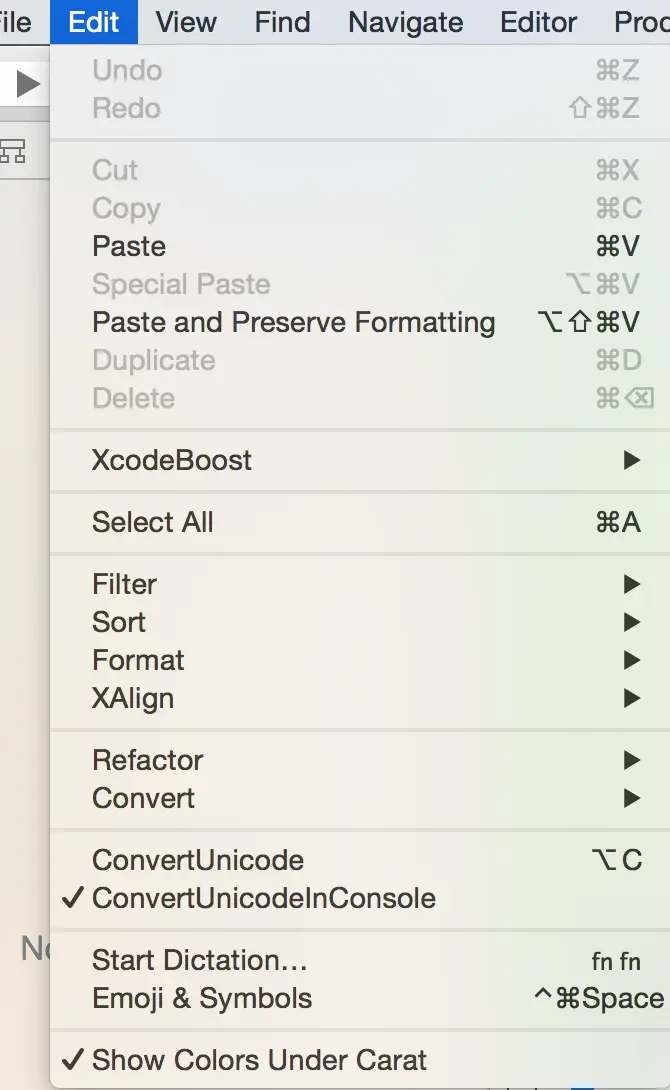Choose Select All menu entry
The width and height of the screenshot is (670, 1090).
(153, 522)
